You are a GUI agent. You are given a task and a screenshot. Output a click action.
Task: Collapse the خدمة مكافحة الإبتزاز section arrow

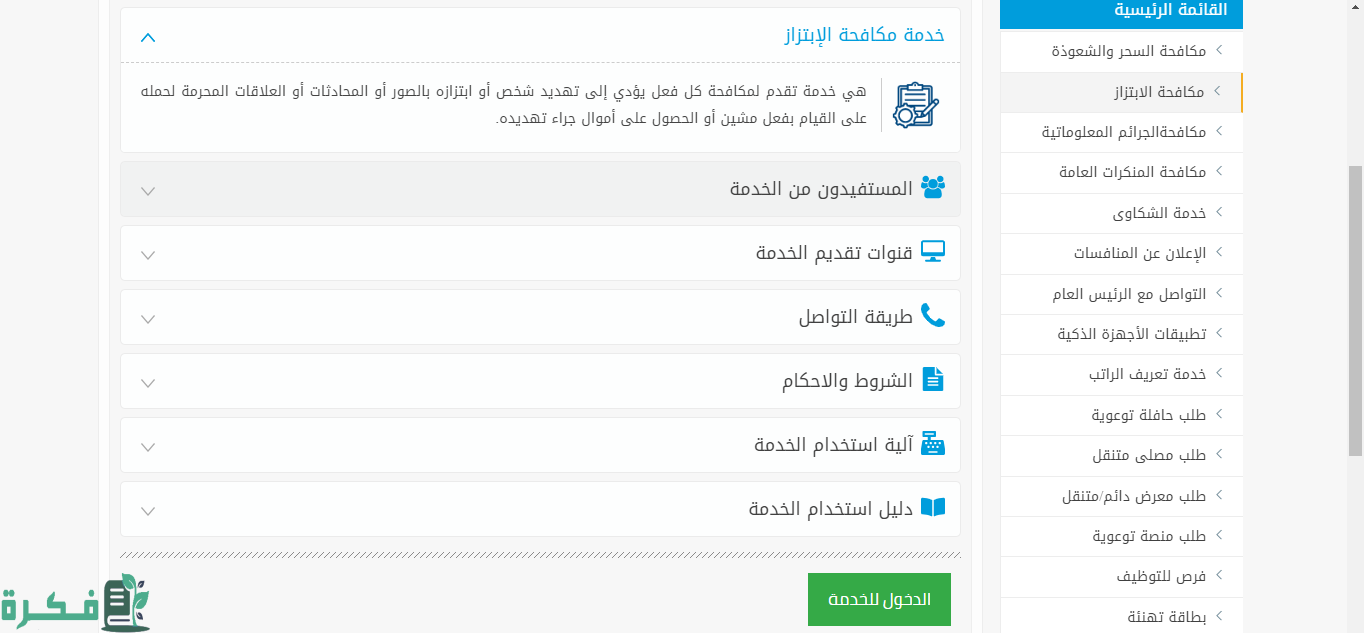[x=148, y=38]
